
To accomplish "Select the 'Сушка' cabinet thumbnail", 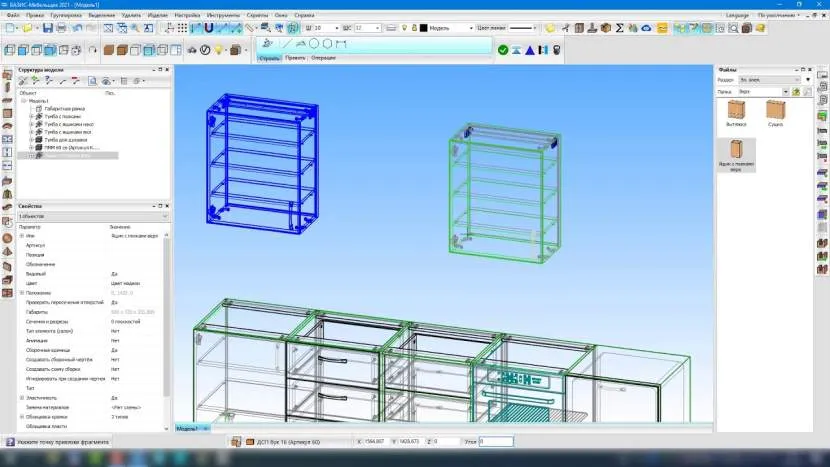I will pos(775,112).
